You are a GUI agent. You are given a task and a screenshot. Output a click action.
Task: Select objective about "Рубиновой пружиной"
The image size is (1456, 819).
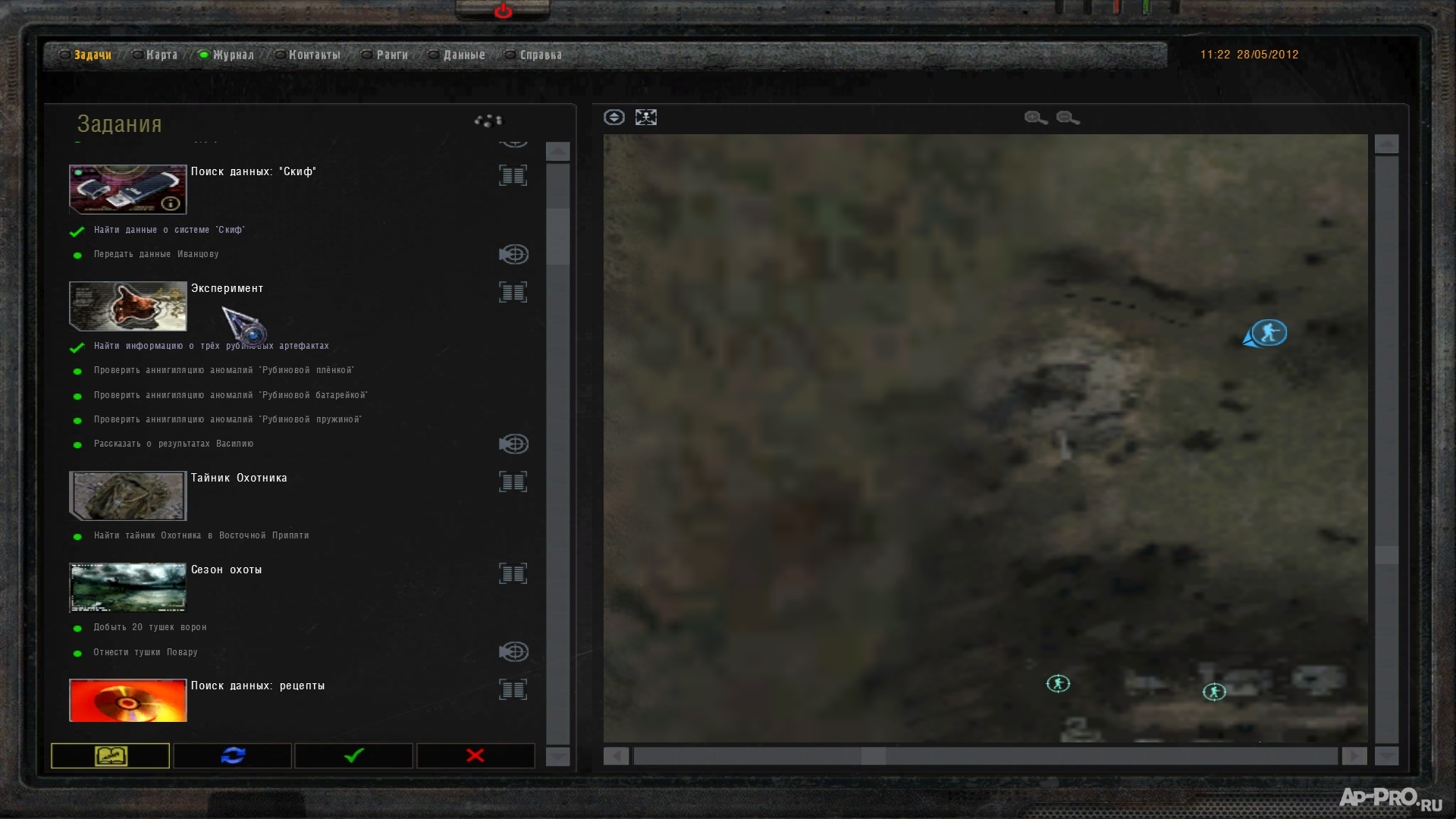coord(227,419)
